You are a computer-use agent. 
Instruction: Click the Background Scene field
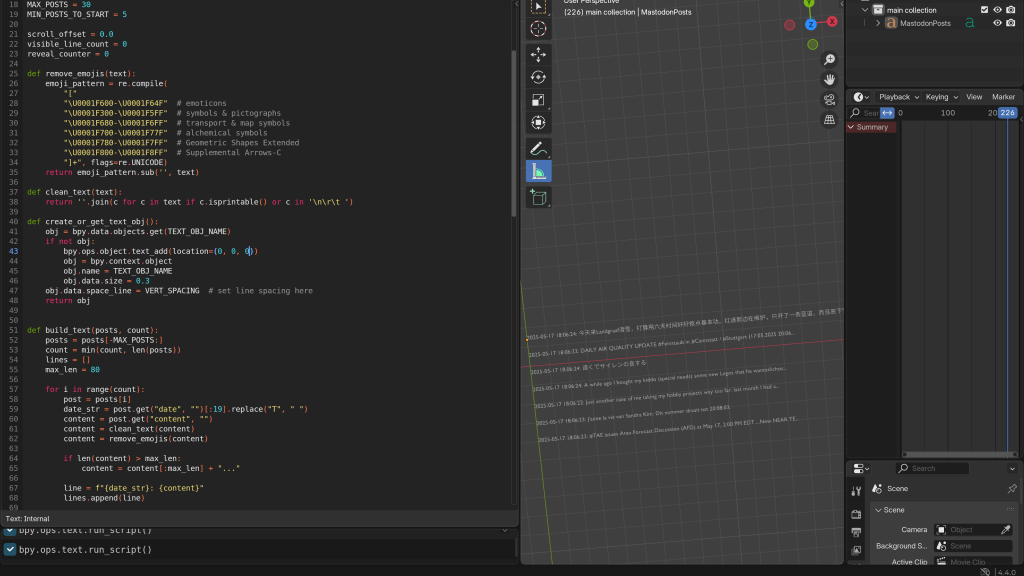pyautogui.click(x=973, y=546)
